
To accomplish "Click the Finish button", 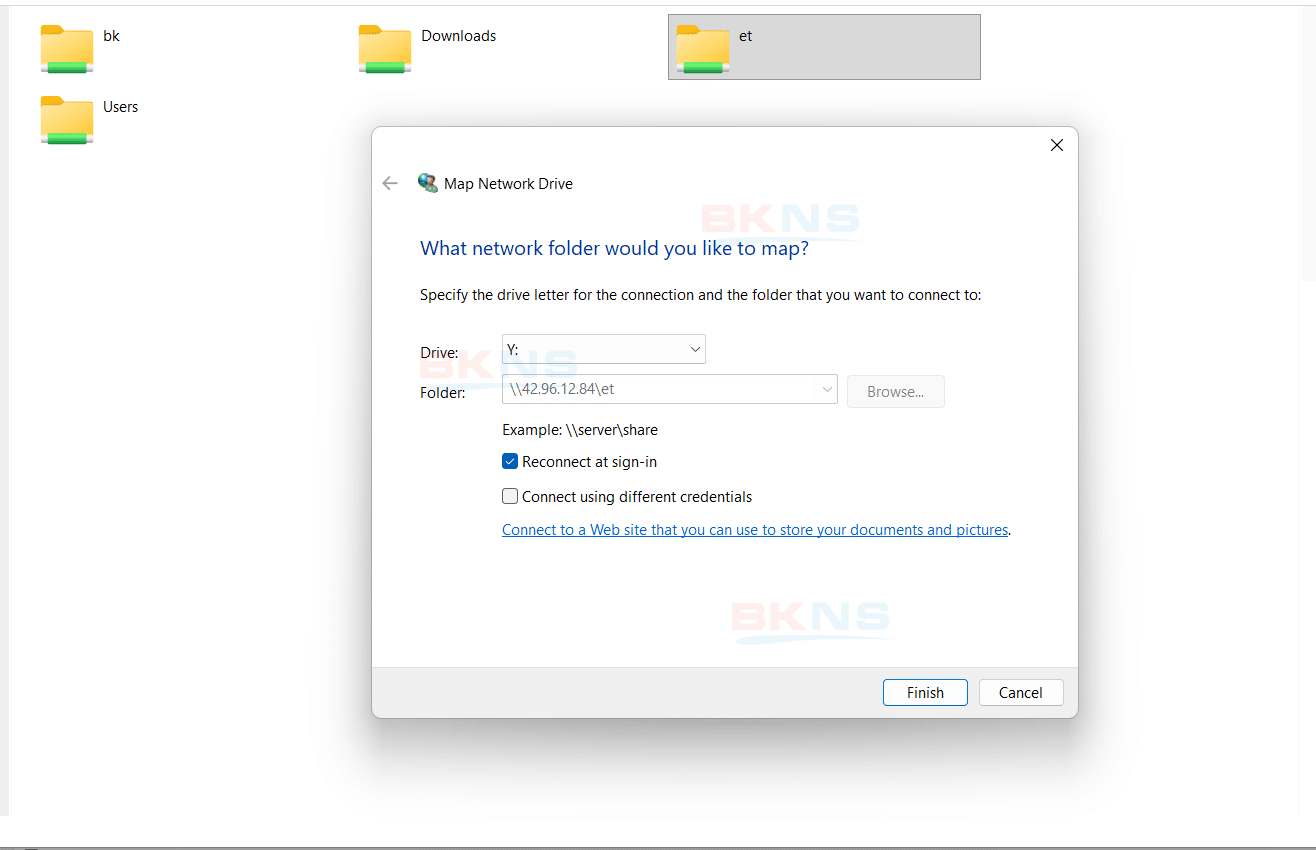I will [x=925, y=692].
